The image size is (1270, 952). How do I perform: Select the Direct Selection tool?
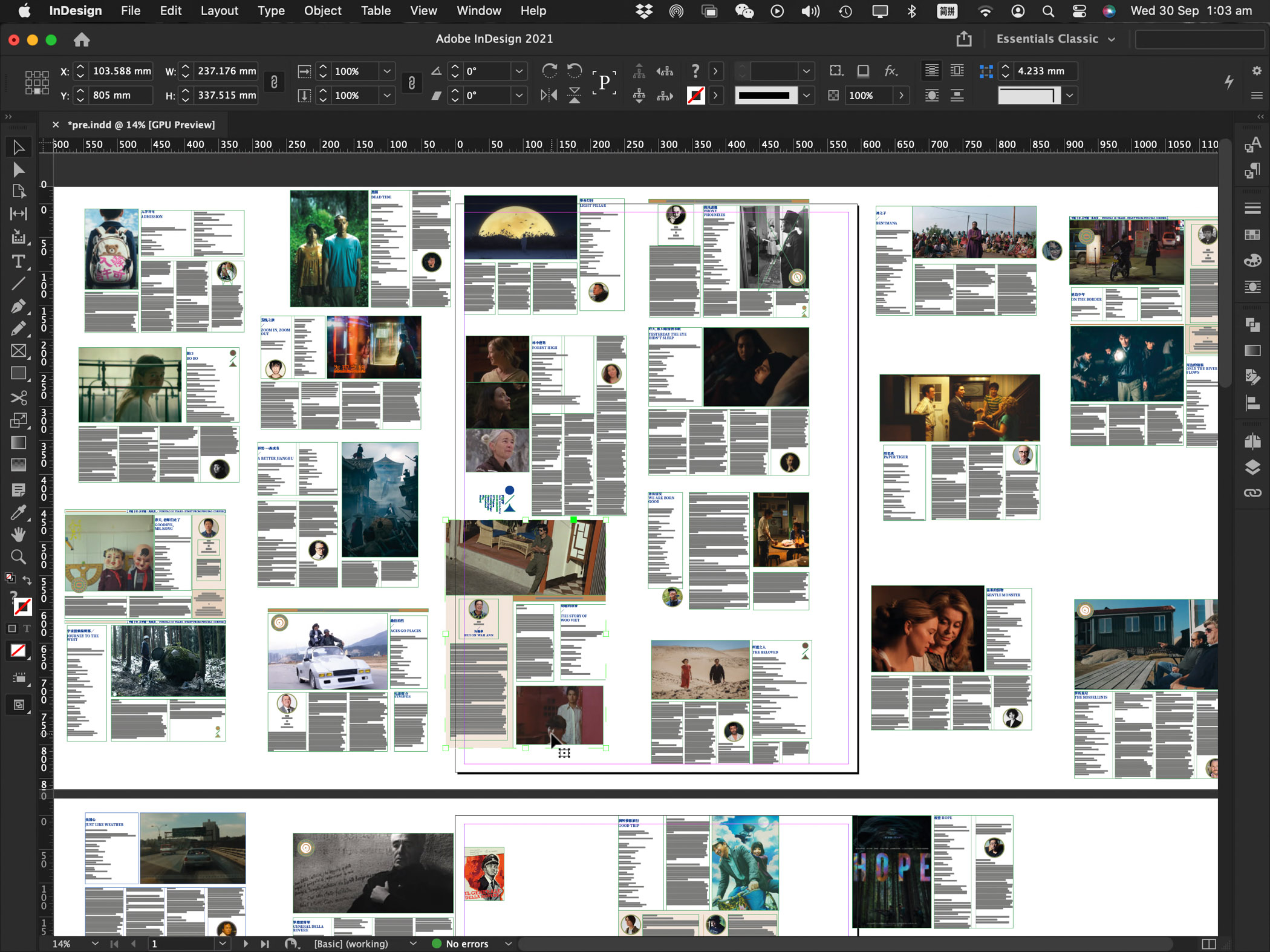tap(19, 170)
